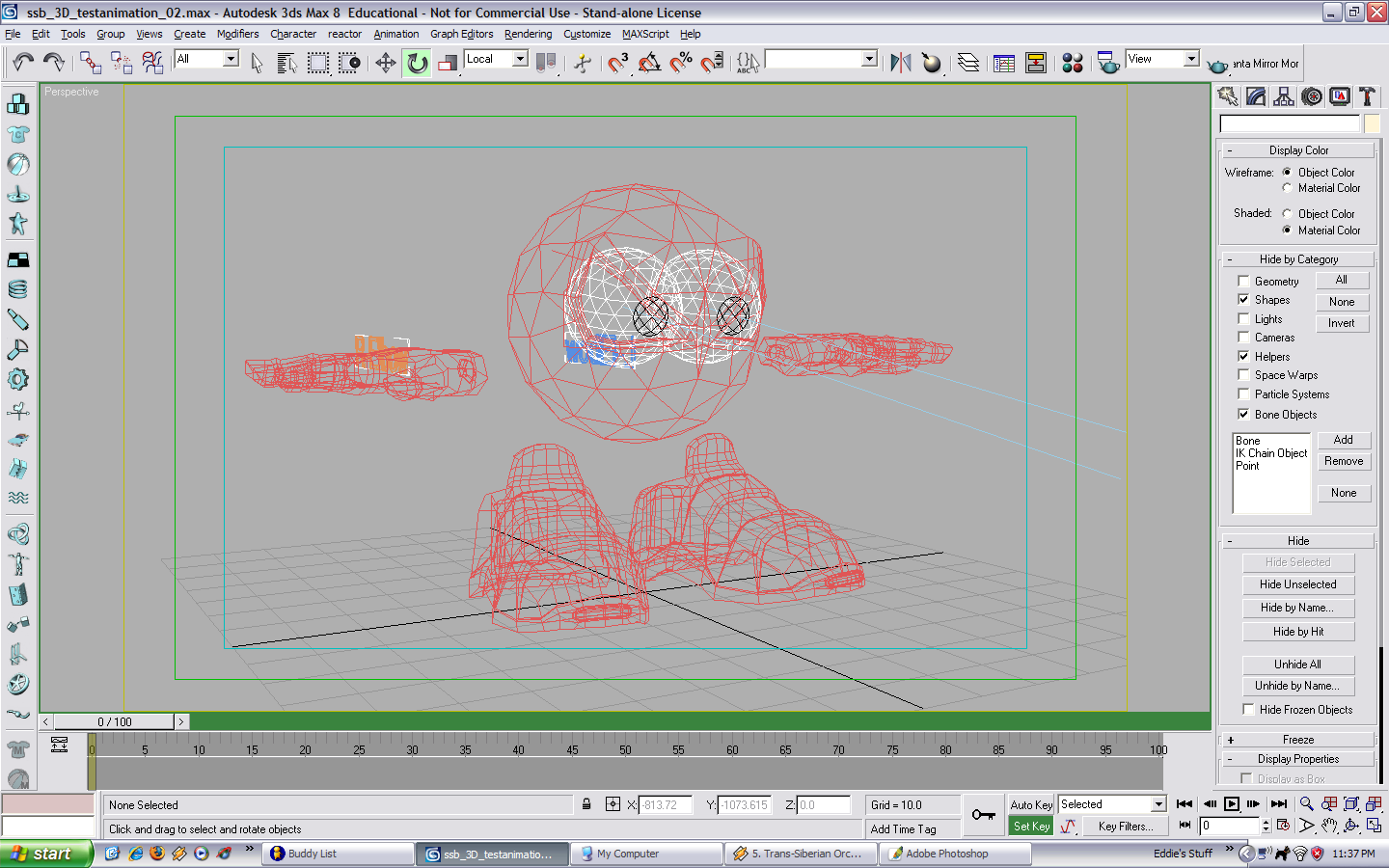
Task: Click the Hide by Name button
Action: 1298,608
